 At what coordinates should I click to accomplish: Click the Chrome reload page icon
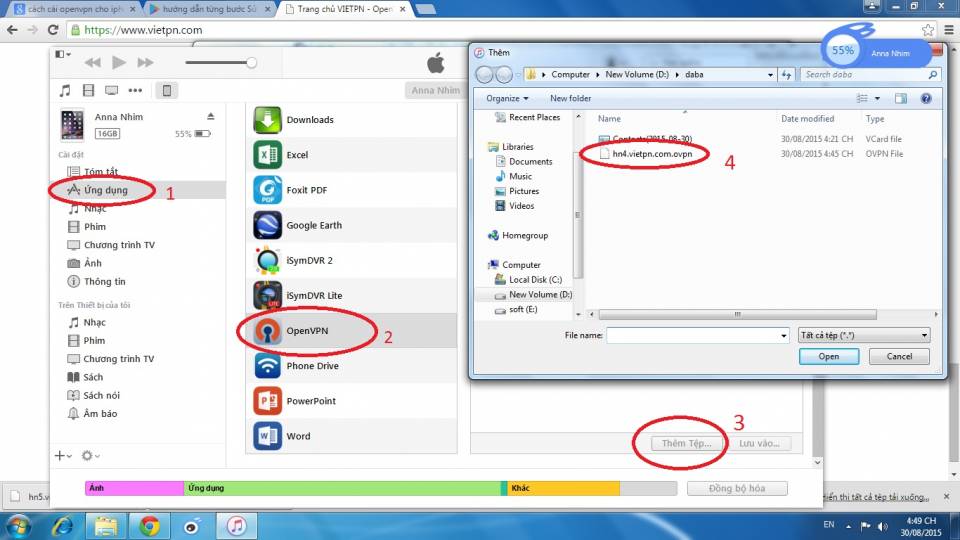coord(53,29)
